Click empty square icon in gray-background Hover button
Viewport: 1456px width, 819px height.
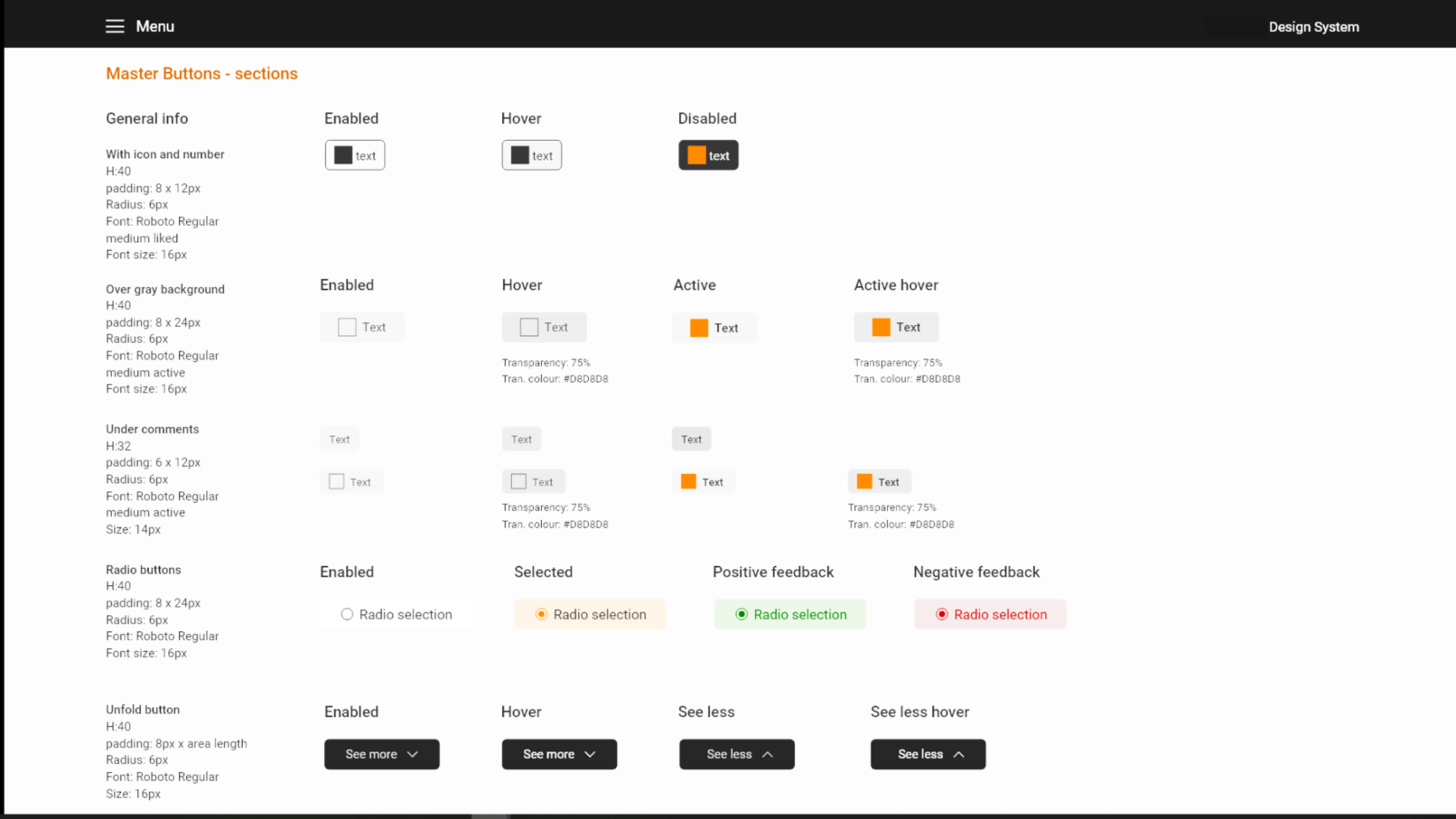(529, 327)
